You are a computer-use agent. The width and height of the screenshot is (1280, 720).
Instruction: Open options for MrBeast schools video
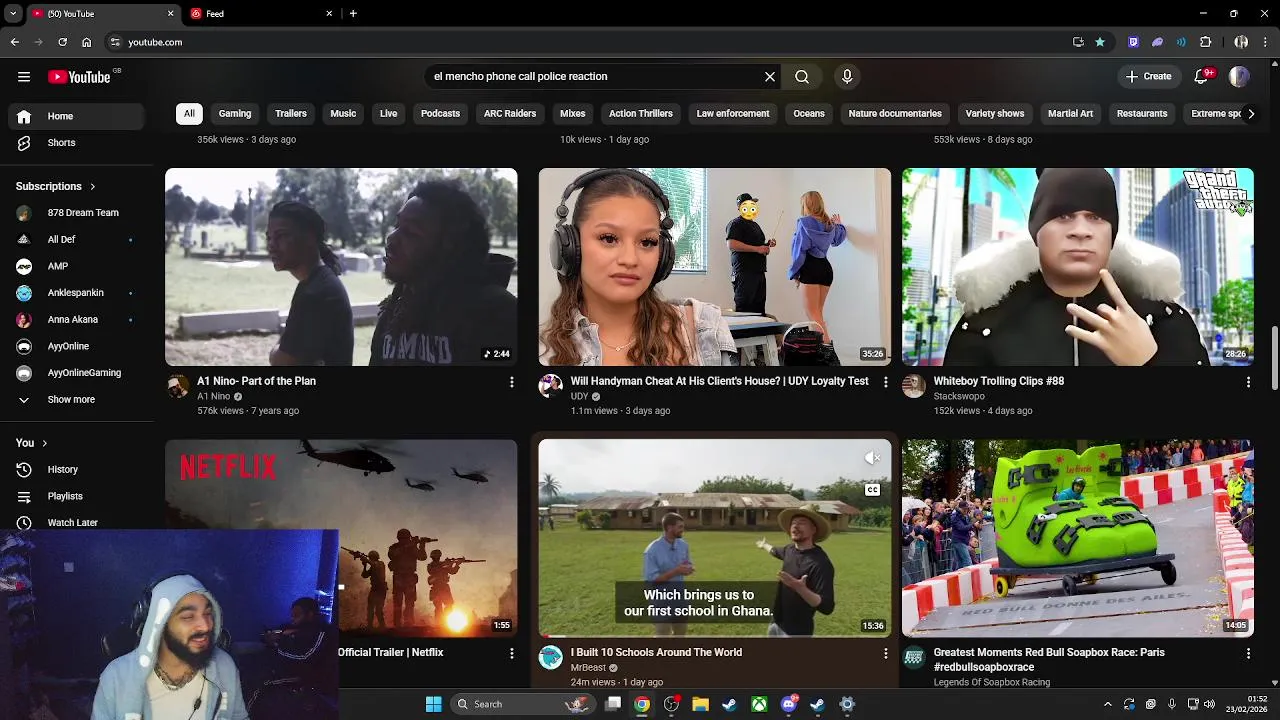point(885,653)
